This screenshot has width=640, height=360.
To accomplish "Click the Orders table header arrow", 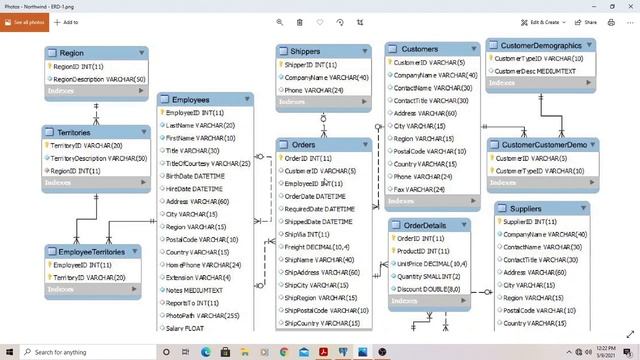I will point(365,144).
